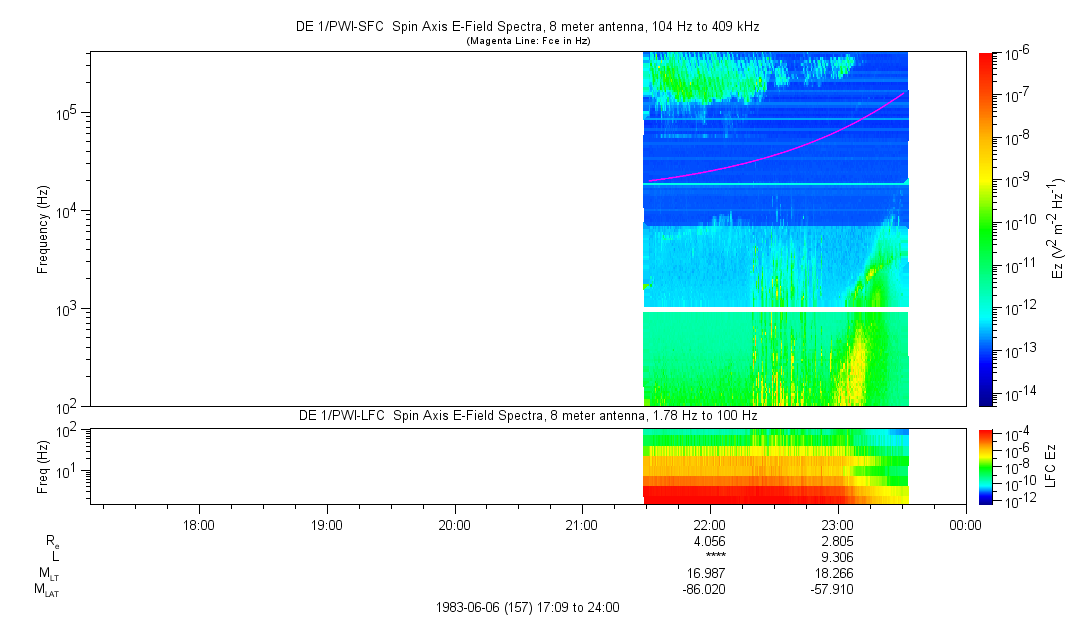The height and width of the screenshot is (620, 1083).
Task: Click the white data gap near 1 kHz
Action: 775,310
